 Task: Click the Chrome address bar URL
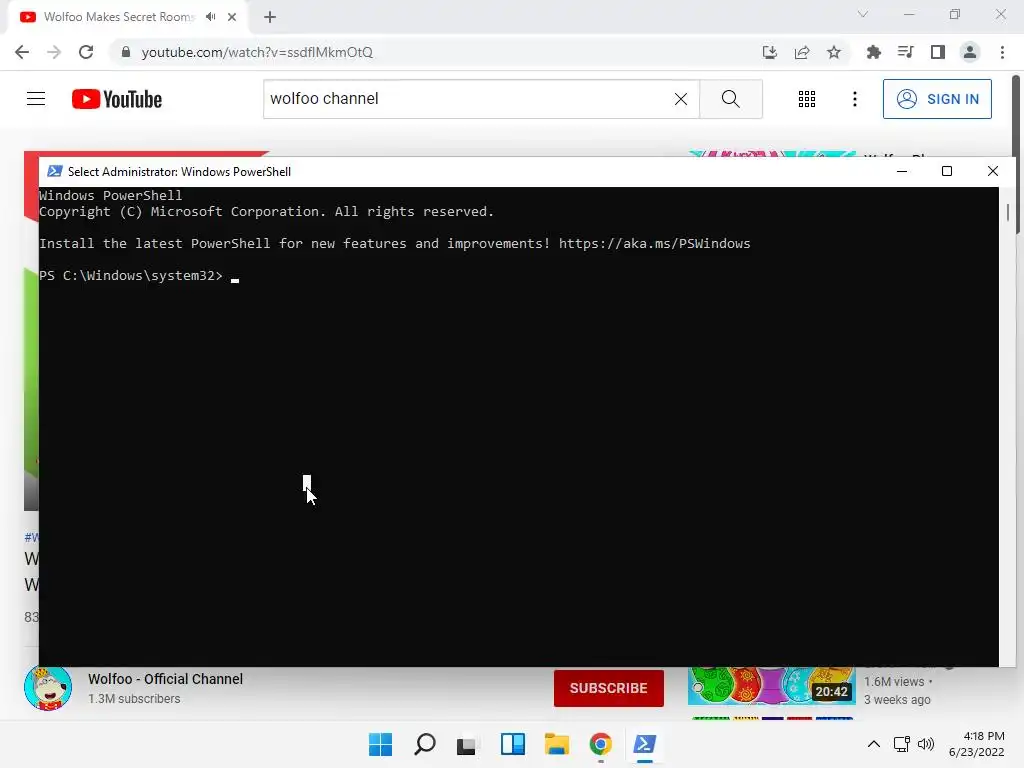pyautogui.click(x=257, y=52)
